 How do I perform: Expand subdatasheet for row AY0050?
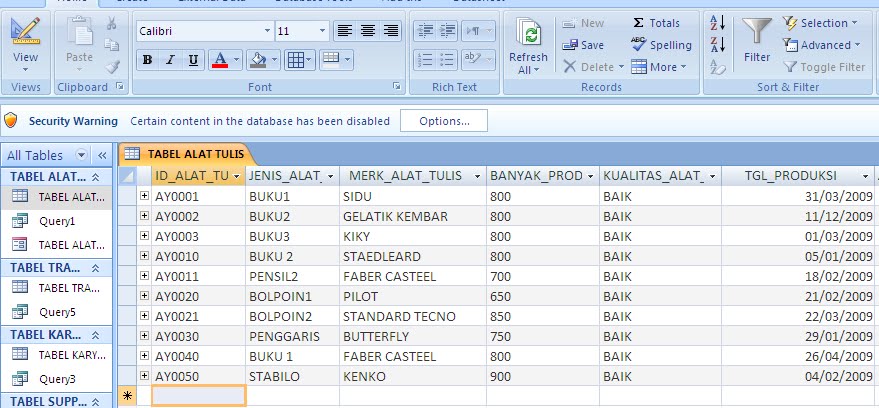tap(144, 375)
